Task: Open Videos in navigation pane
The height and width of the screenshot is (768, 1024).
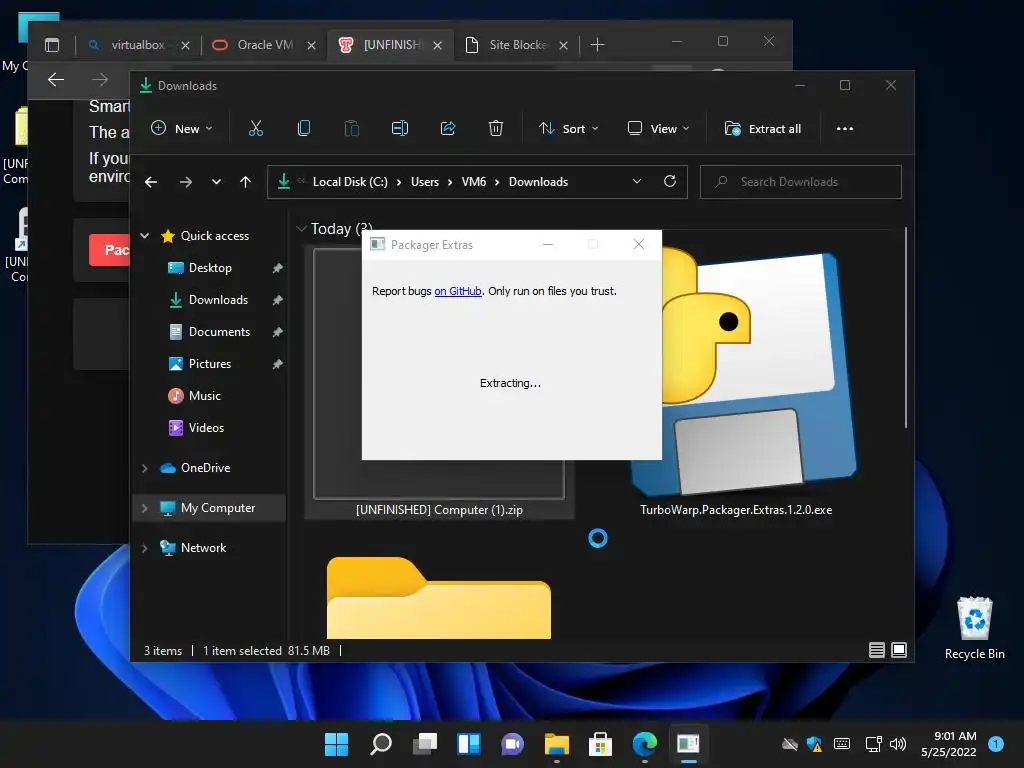Action: coord(206,428)
